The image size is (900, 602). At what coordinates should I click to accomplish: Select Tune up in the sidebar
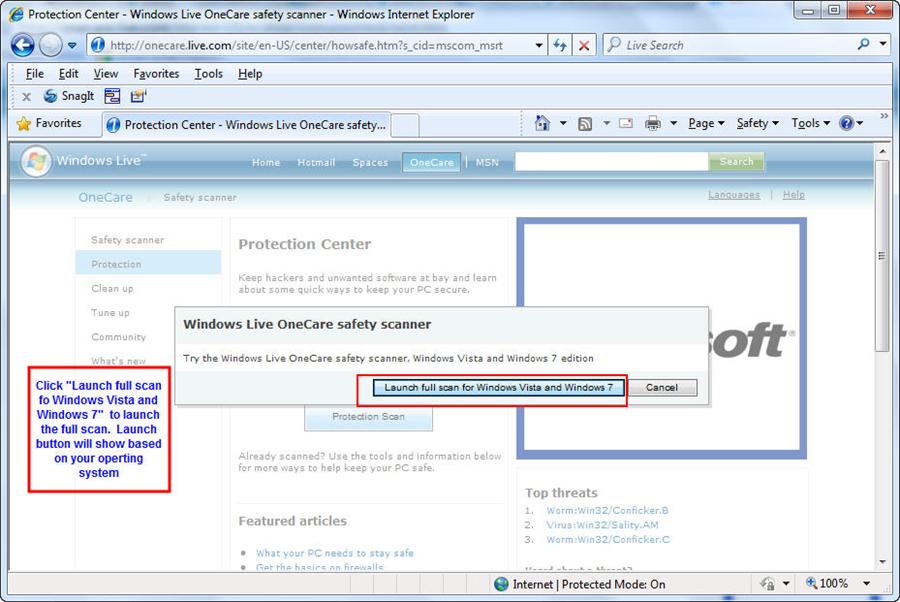pyautogui.click(x=110, y=312)
